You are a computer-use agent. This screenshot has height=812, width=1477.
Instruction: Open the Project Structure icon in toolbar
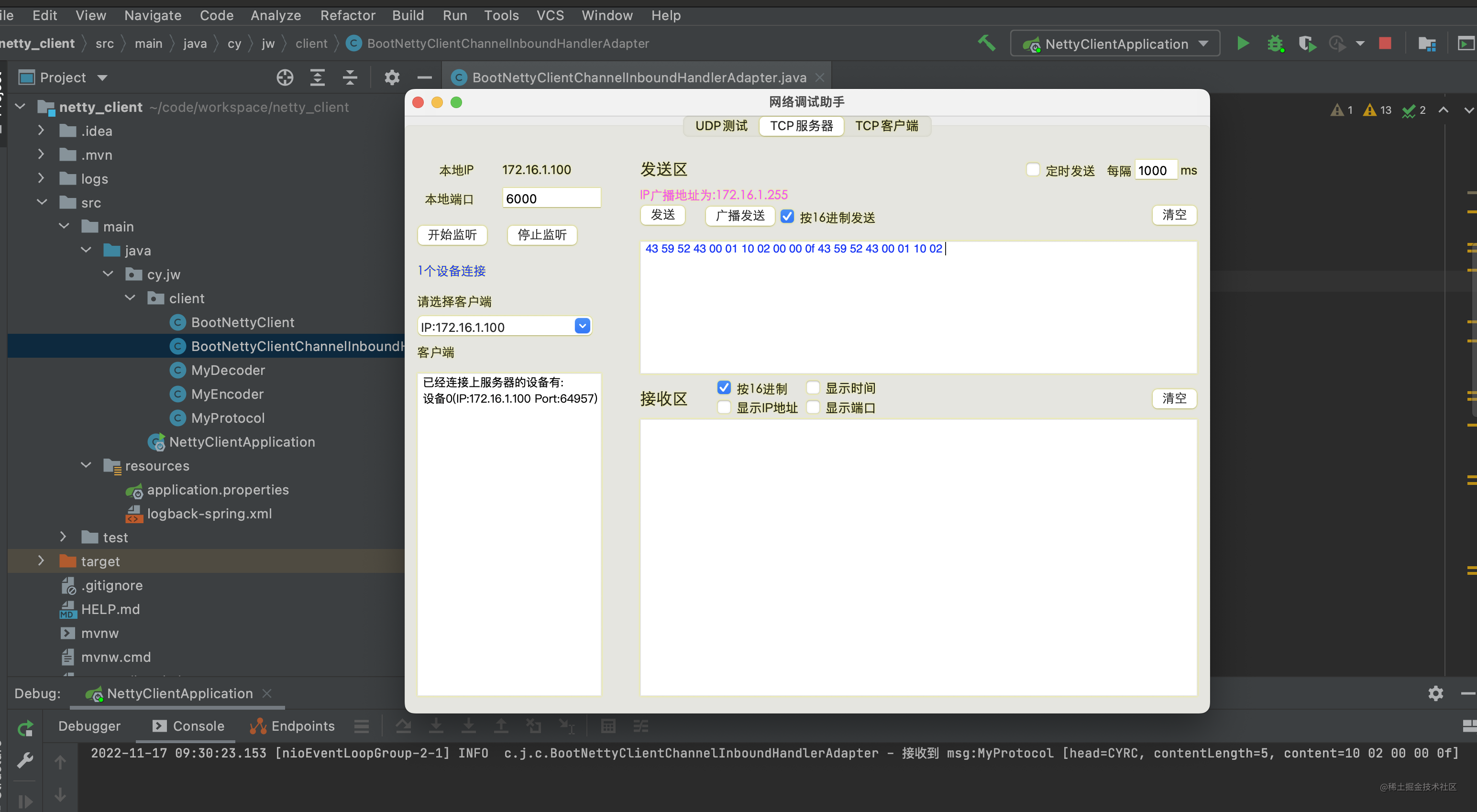point(1427,44)
